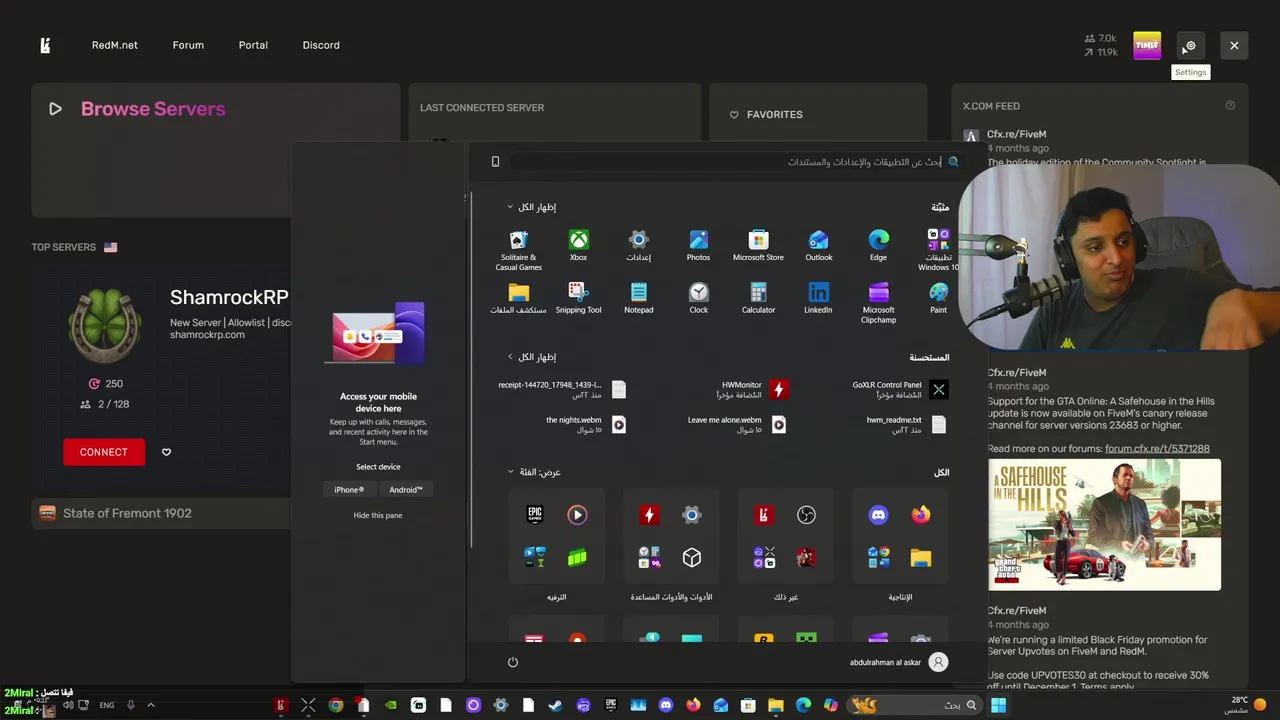Viewport: 1280px width, 720px height.
Task: Launch Paint
Action: [x=938, y=298]
